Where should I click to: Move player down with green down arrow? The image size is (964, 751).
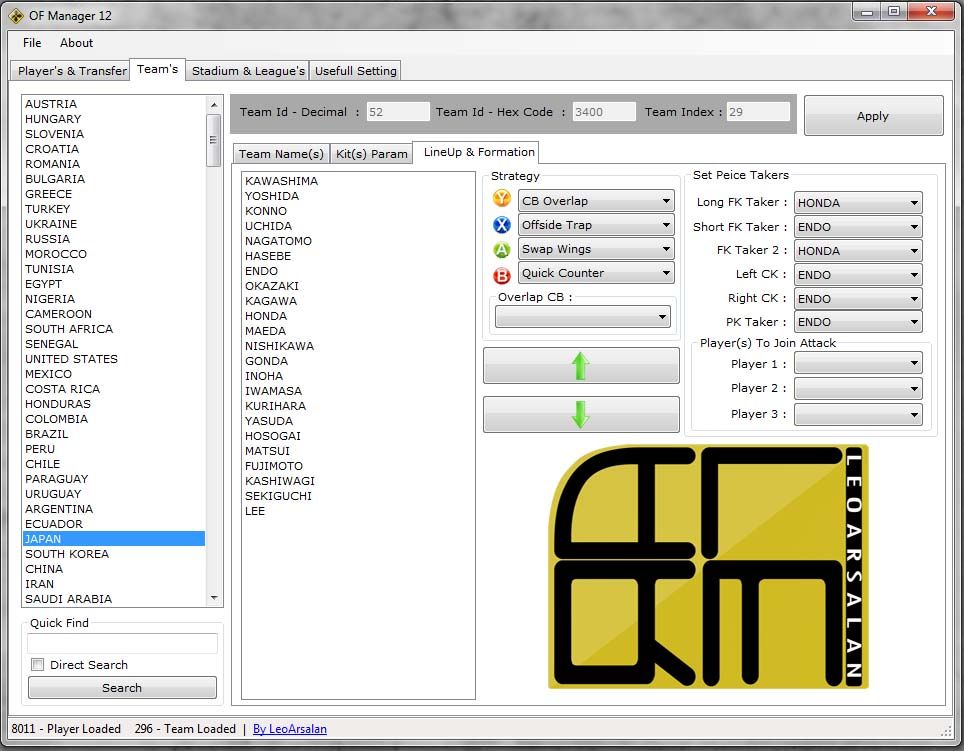tap(581, 414)
